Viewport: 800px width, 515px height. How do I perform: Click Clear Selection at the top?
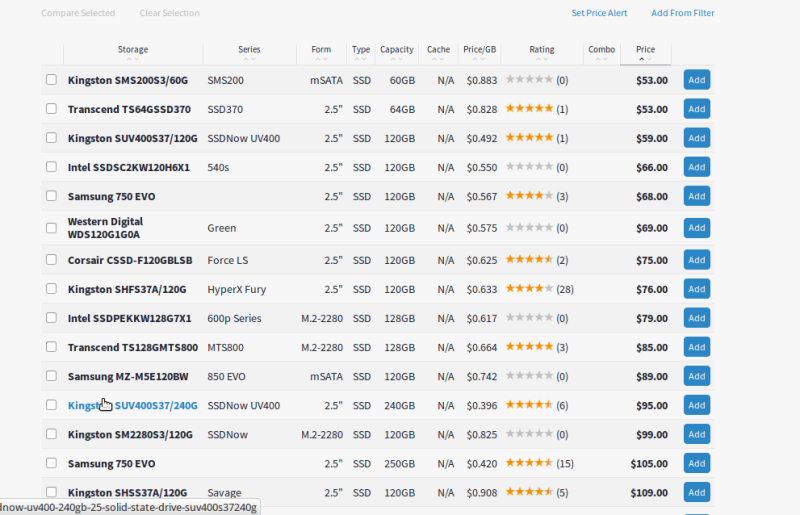(169, 13)
